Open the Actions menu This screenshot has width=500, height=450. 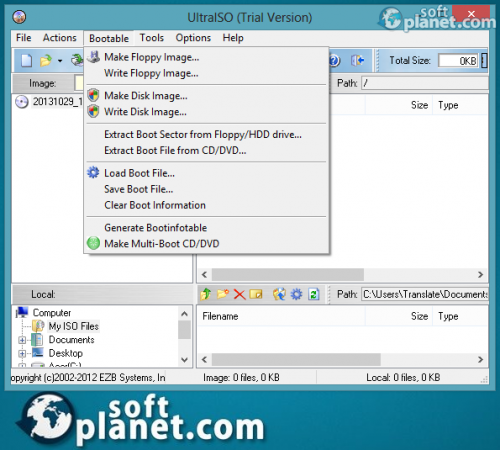(60, 38)
